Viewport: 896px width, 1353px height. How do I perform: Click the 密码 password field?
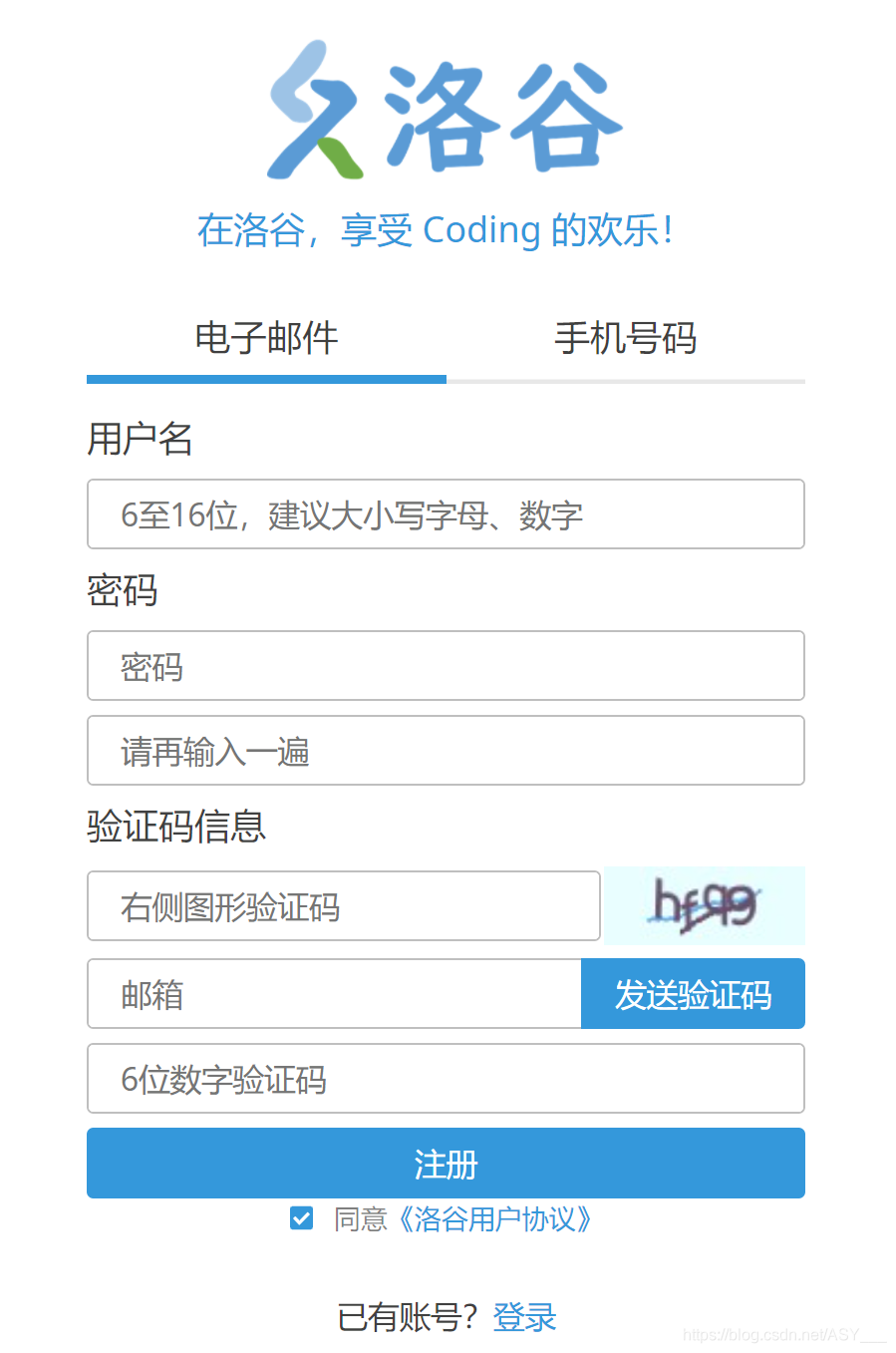click(x=446, y=666)
